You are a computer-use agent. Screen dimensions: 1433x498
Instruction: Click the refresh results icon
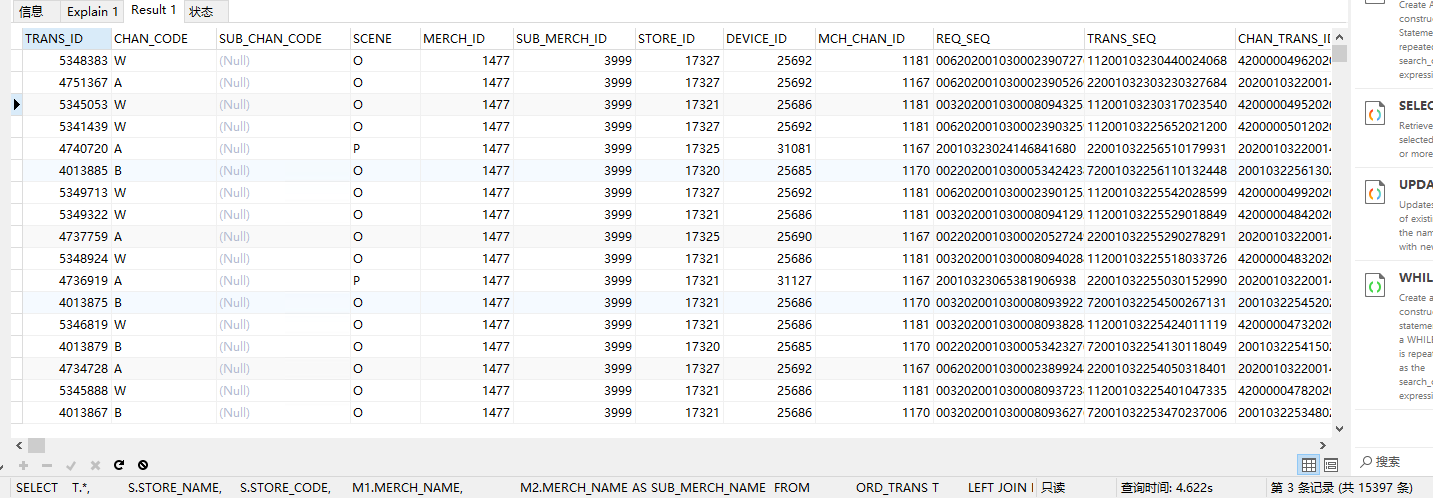119,465
